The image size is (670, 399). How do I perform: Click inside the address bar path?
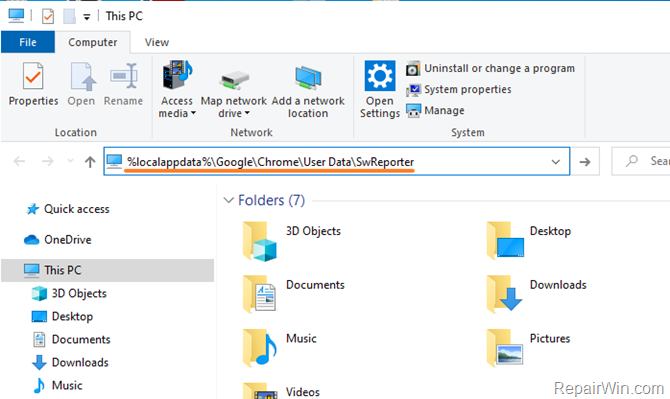click(x=270, y=162)
